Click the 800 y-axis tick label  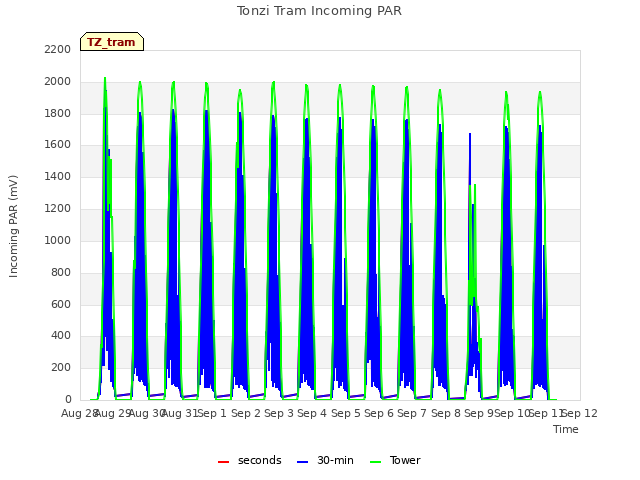(x=61, y=272)
